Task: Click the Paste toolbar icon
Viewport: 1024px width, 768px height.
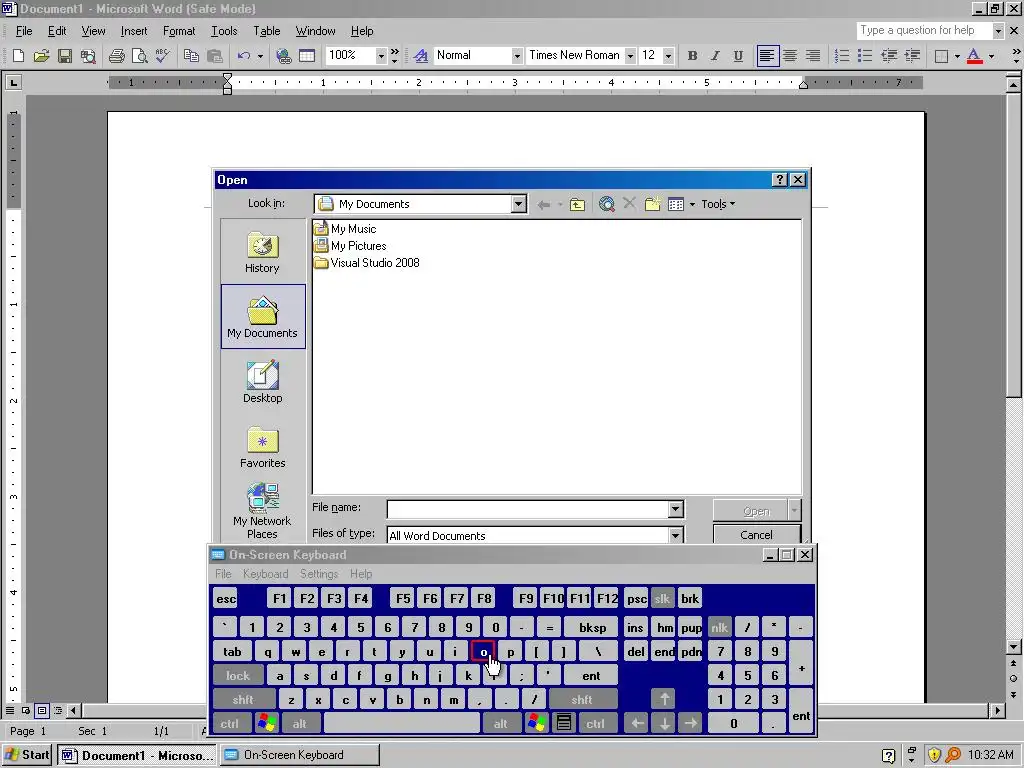Action: click(215, 56)
